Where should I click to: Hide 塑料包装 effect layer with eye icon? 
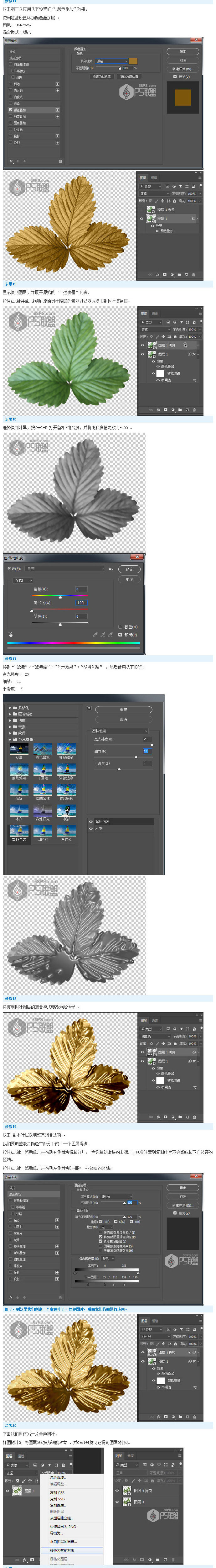click(91, 821)
